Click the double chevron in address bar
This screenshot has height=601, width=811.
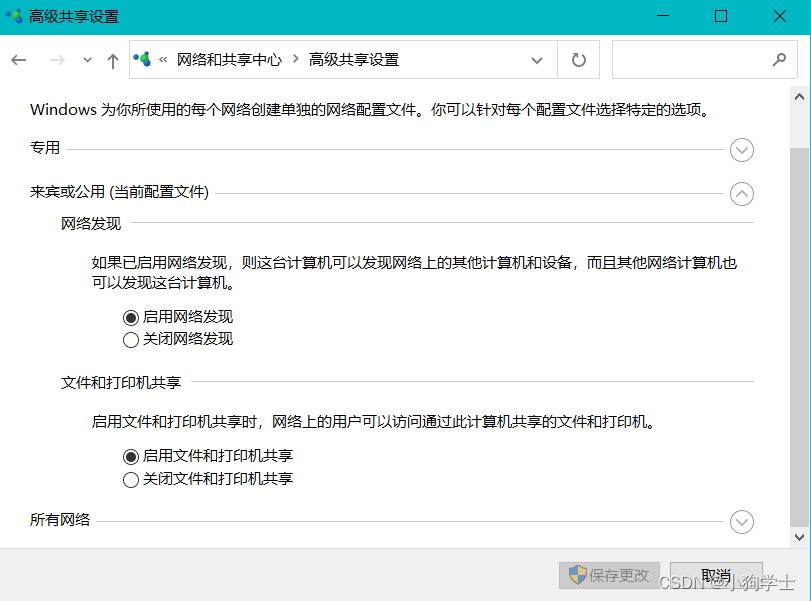(x=163, y=60)
